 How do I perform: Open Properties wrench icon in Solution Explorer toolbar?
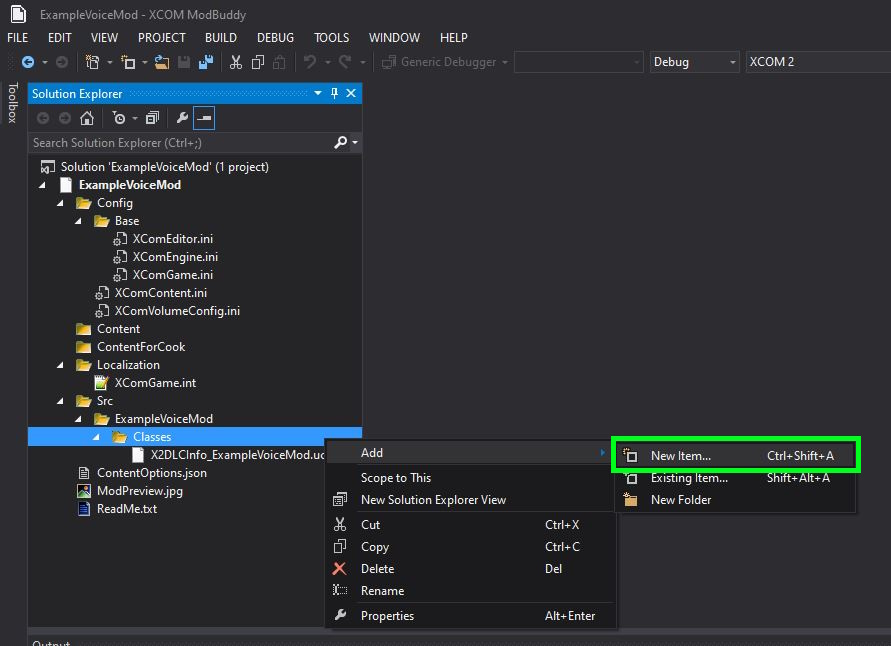(182, 118)
